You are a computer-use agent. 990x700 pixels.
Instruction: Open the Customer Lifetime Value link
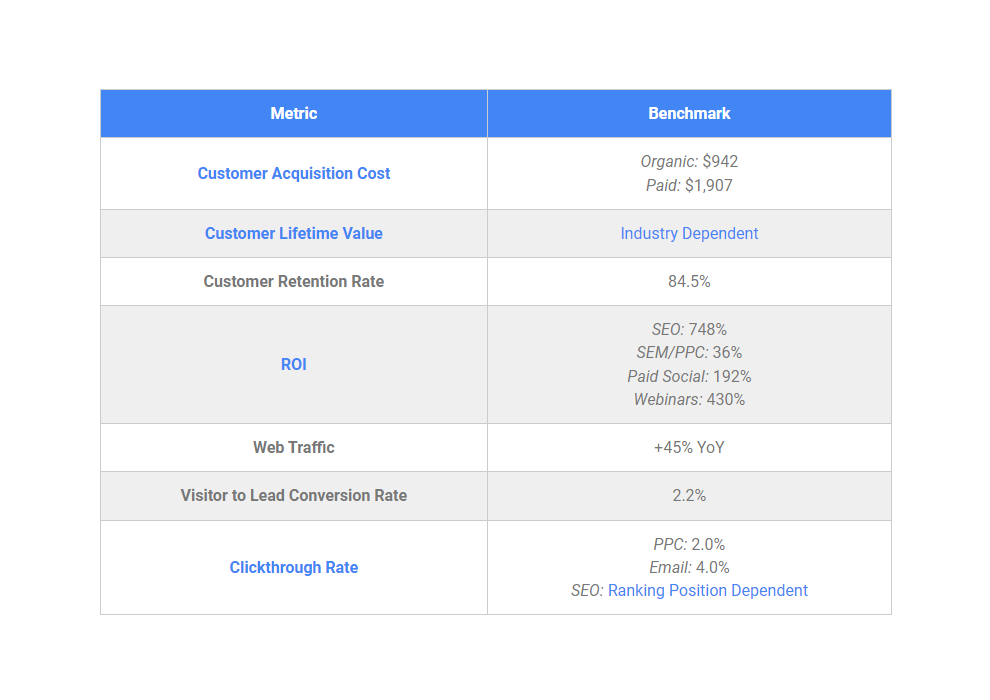tap(294, 234)
